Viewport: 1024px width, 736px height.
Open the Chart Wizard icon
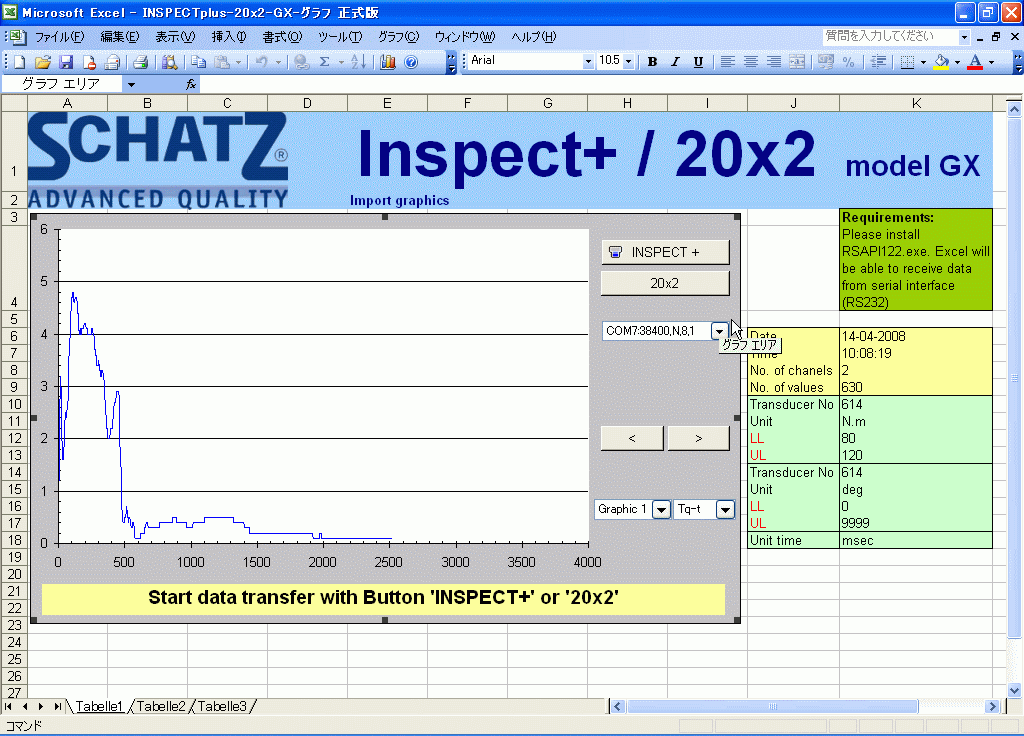[x=388, y=62]
